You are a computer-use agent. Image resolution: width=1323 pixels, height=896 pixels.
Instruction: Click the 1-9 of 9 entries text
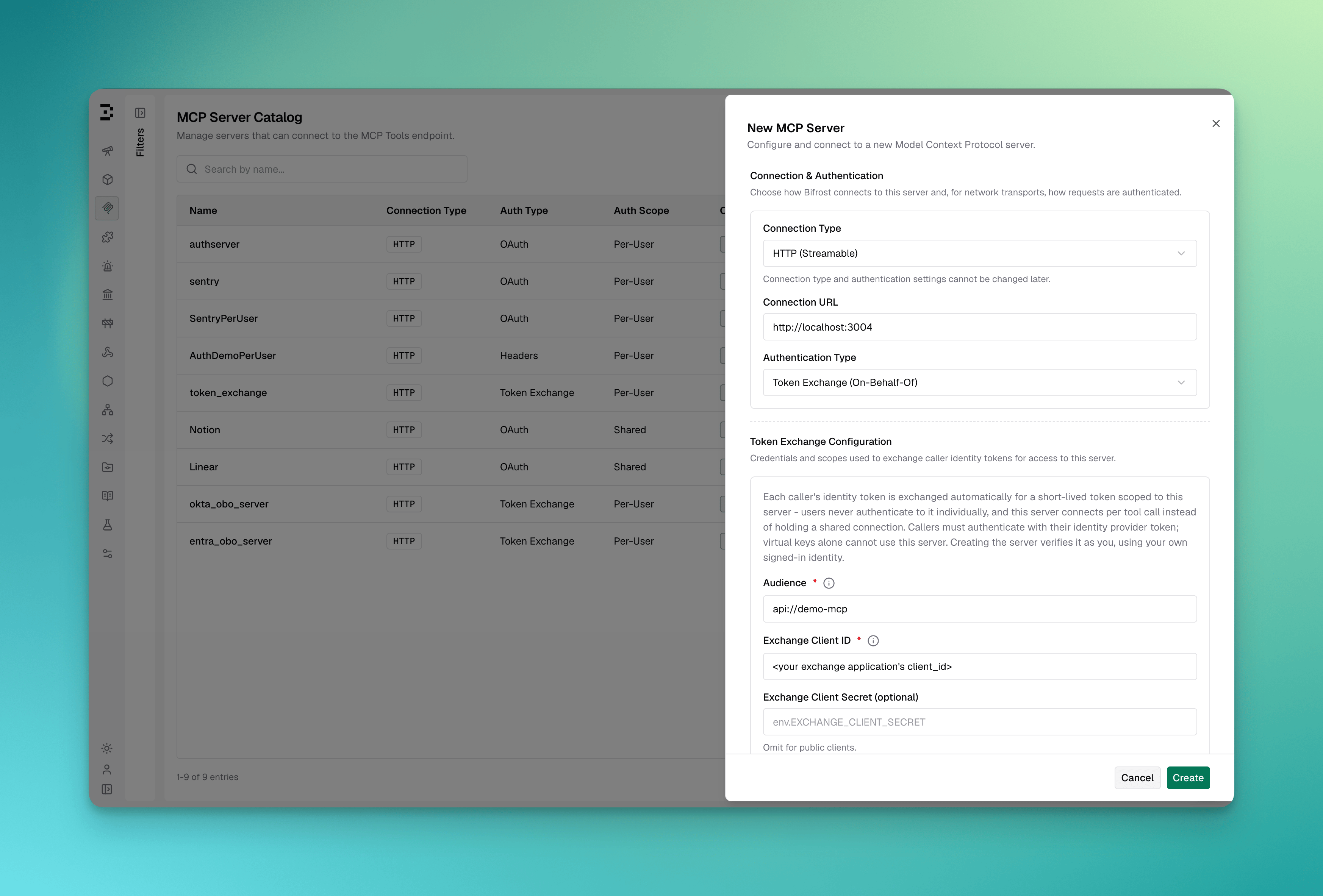[x=207, y=777]
